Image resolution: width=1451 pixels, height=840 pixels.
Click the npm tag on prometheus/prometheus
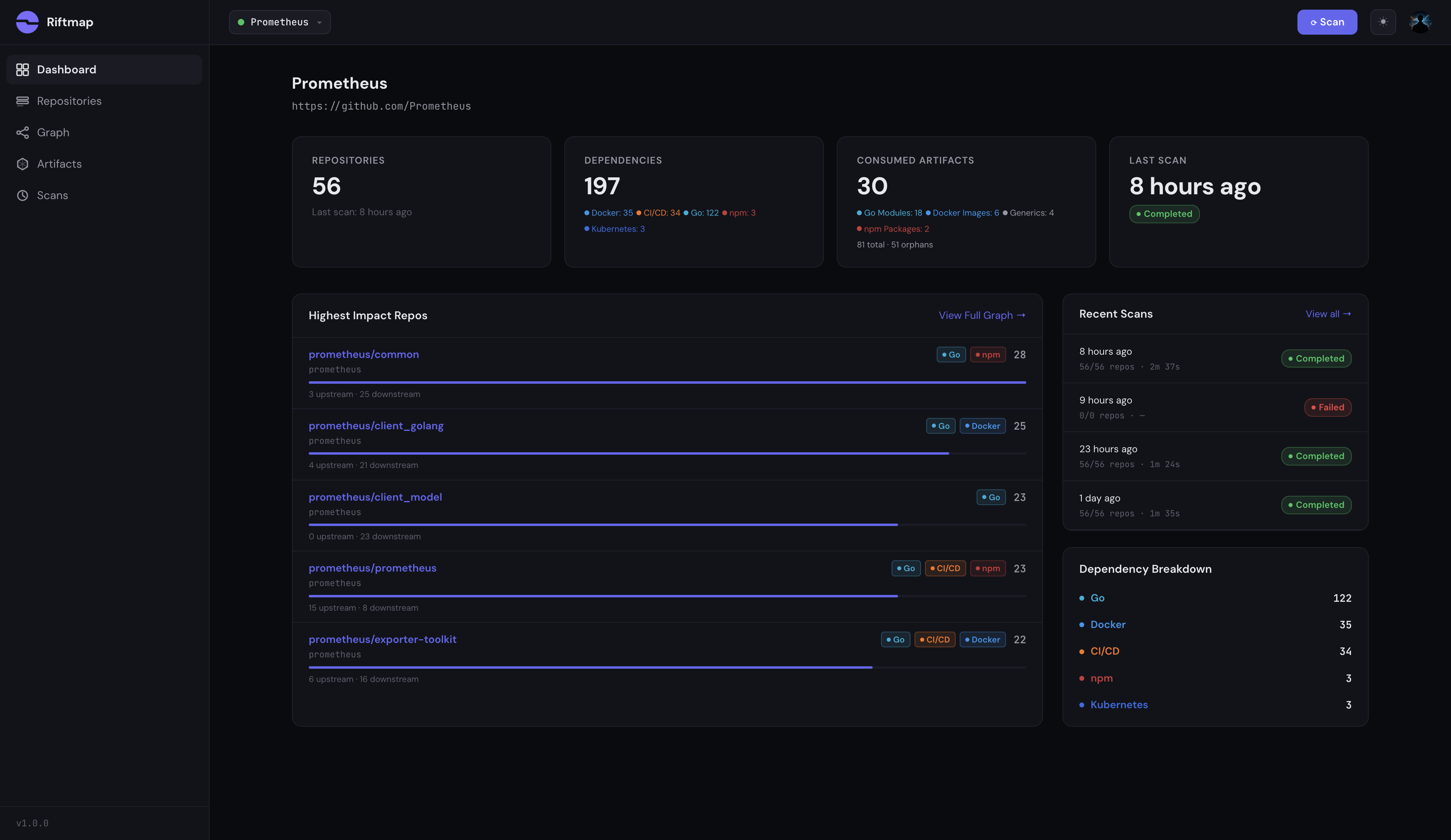pyautogui.click(x=987, y=568)
